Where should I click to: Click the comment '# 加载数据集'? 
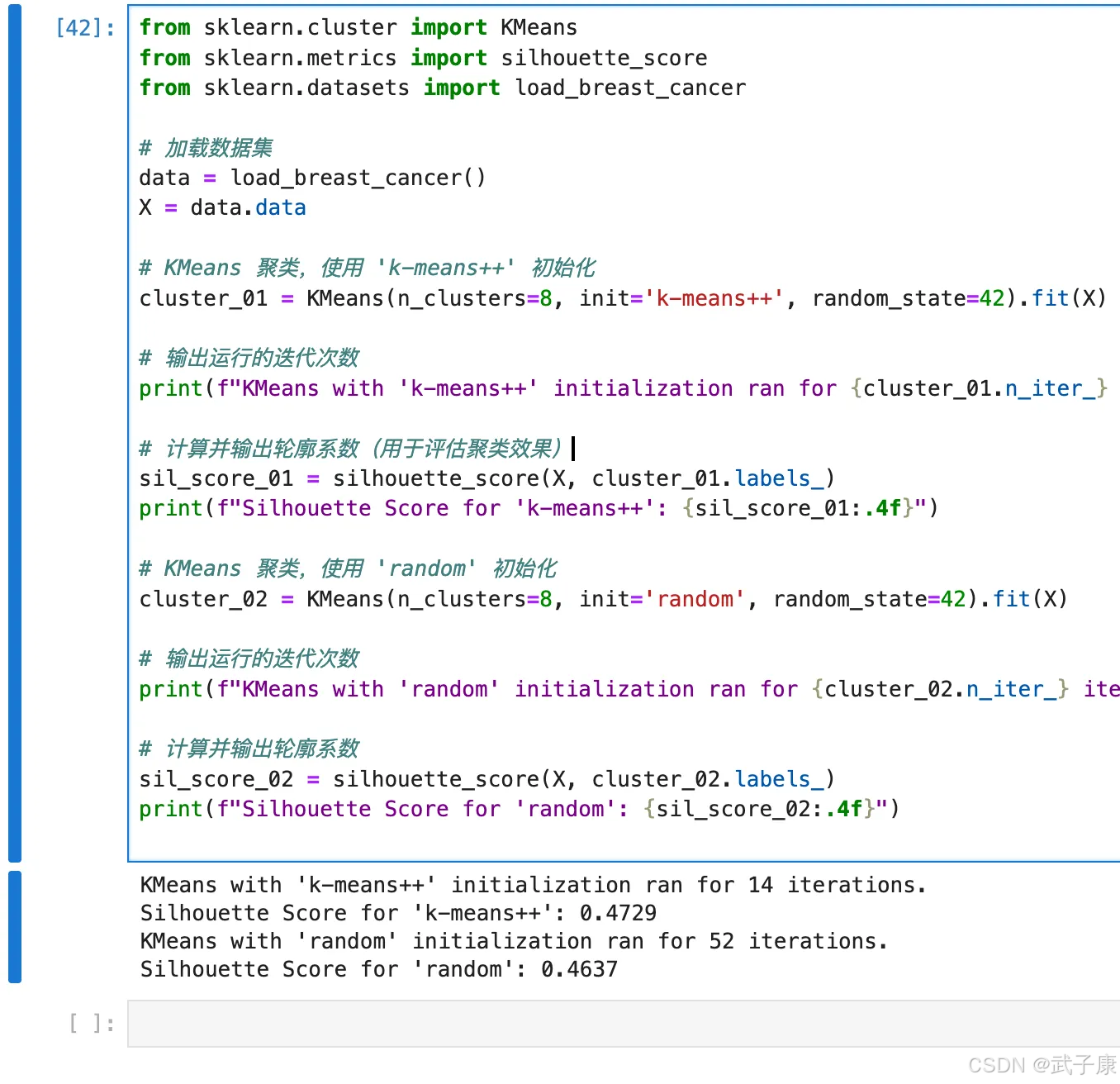click(x=206, y=148)
